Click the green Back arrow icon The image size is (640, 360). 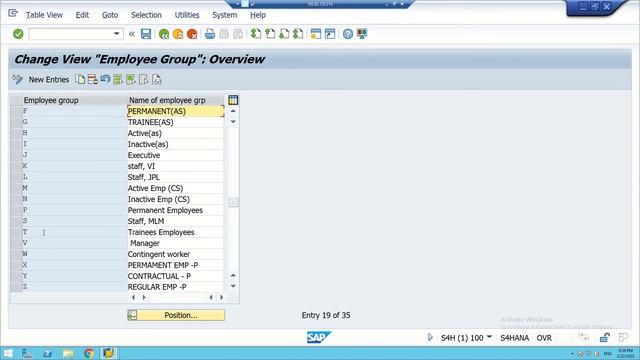[x=164, y=34]
